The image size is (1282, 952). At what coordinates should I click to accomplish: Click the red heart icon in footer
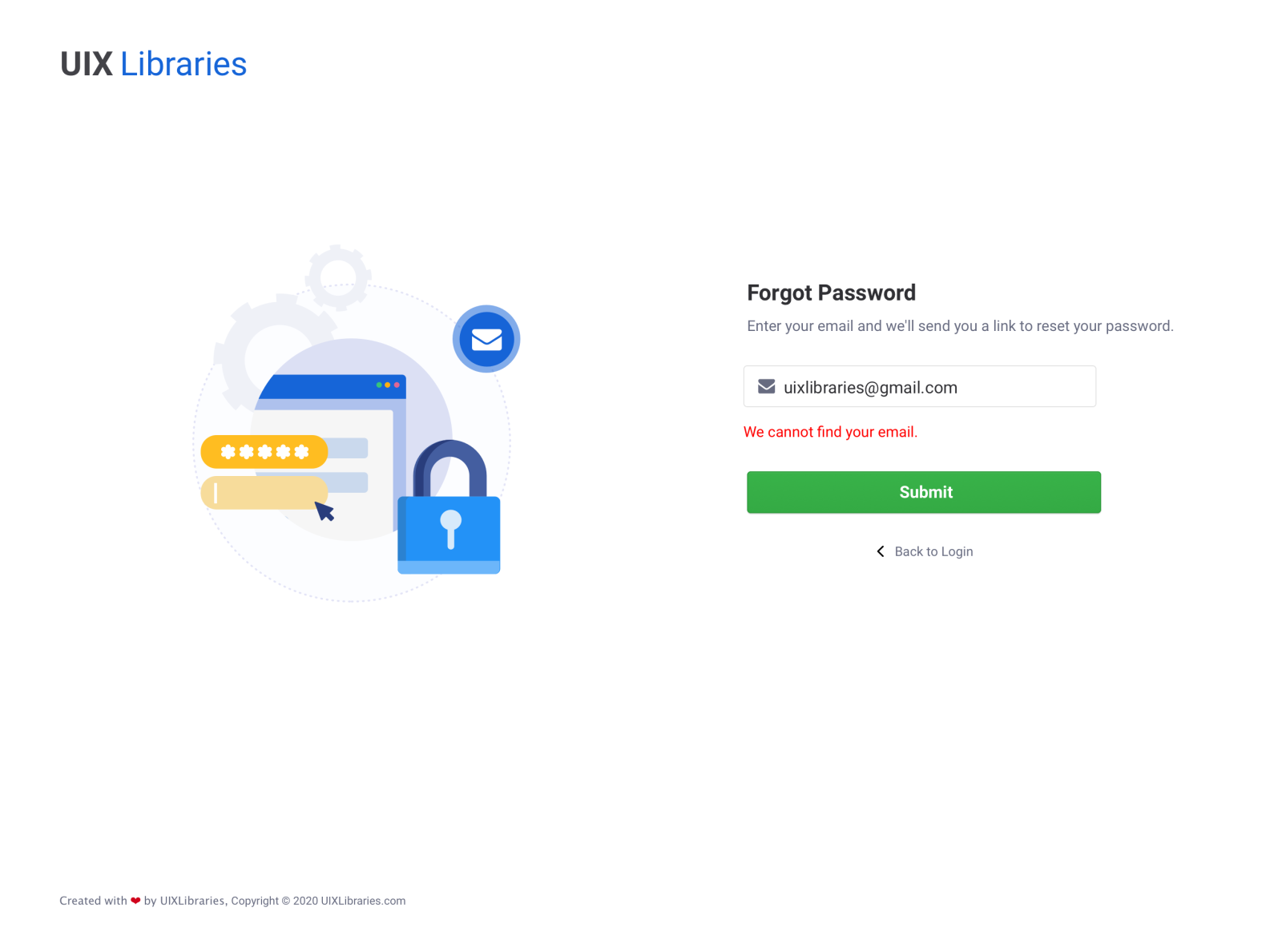pos(135,901)
